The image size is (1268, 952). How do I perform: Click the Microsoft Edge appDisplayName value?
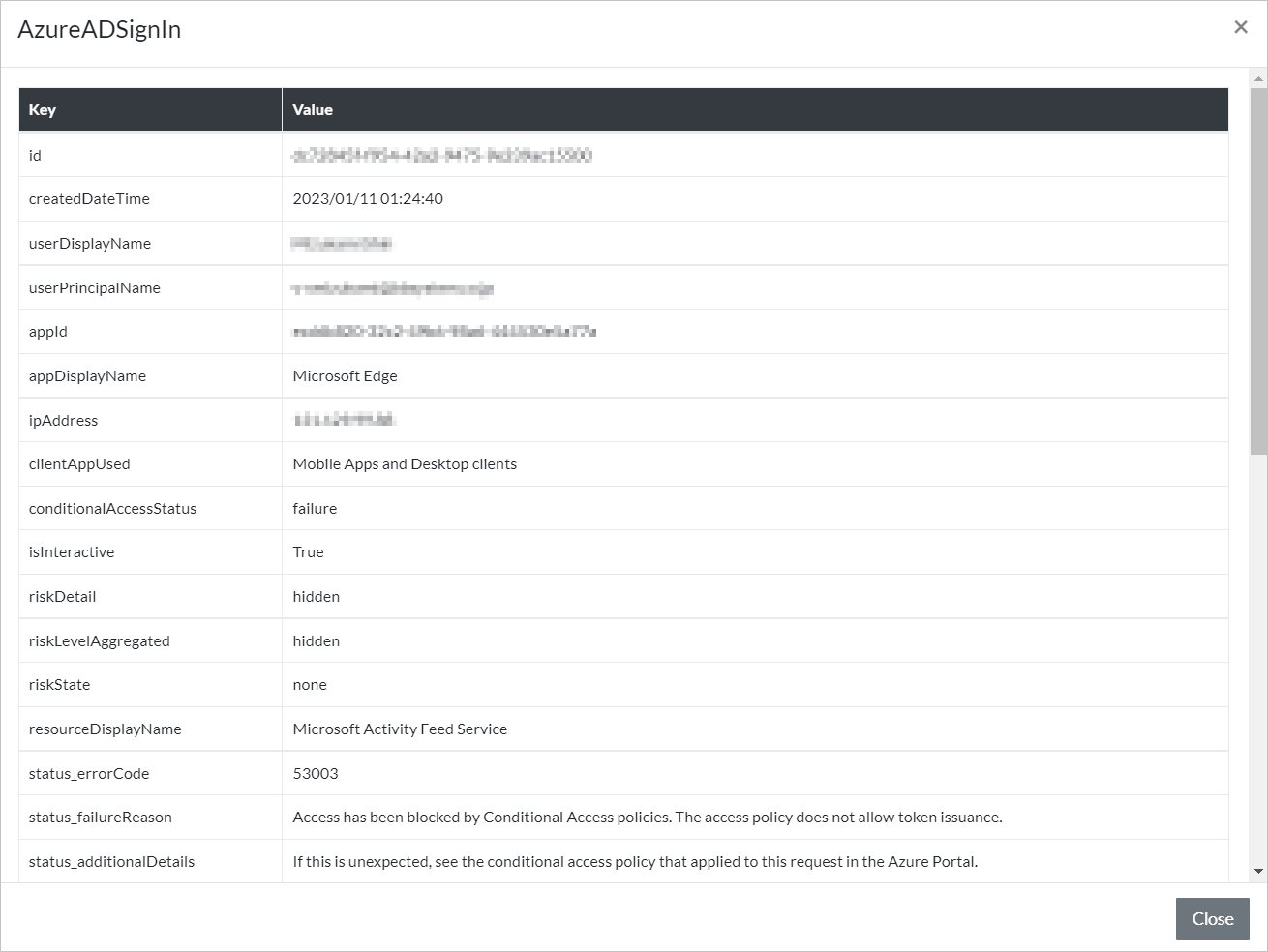[345, 376]
